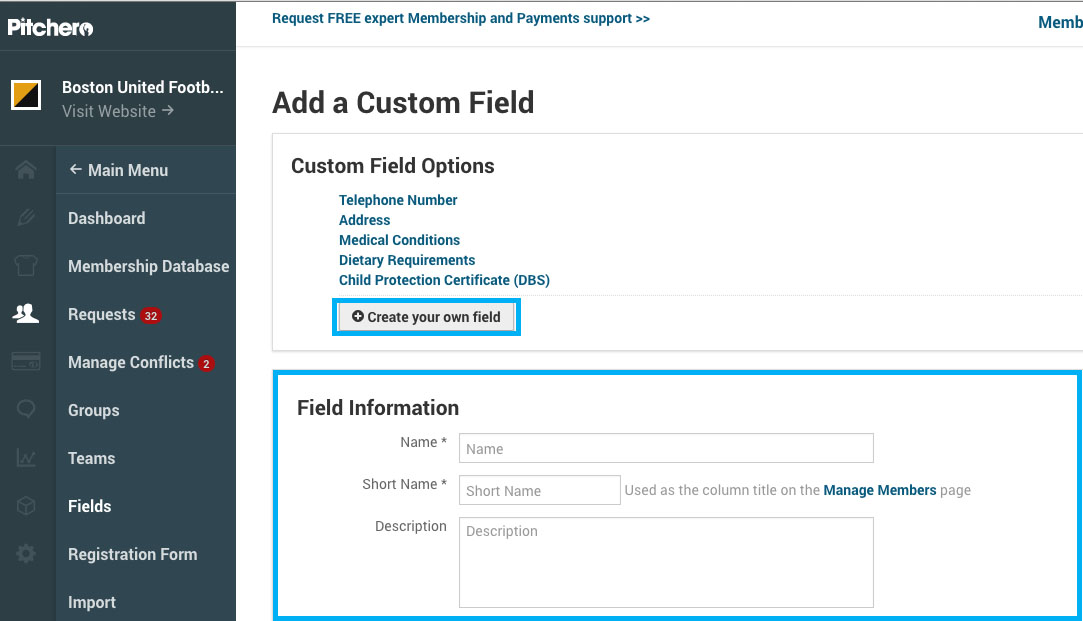The height and width of the screenshot is (621, 1083).
Task: Open the shirt kit sidebar icon
Action: (x=26, y=266)
